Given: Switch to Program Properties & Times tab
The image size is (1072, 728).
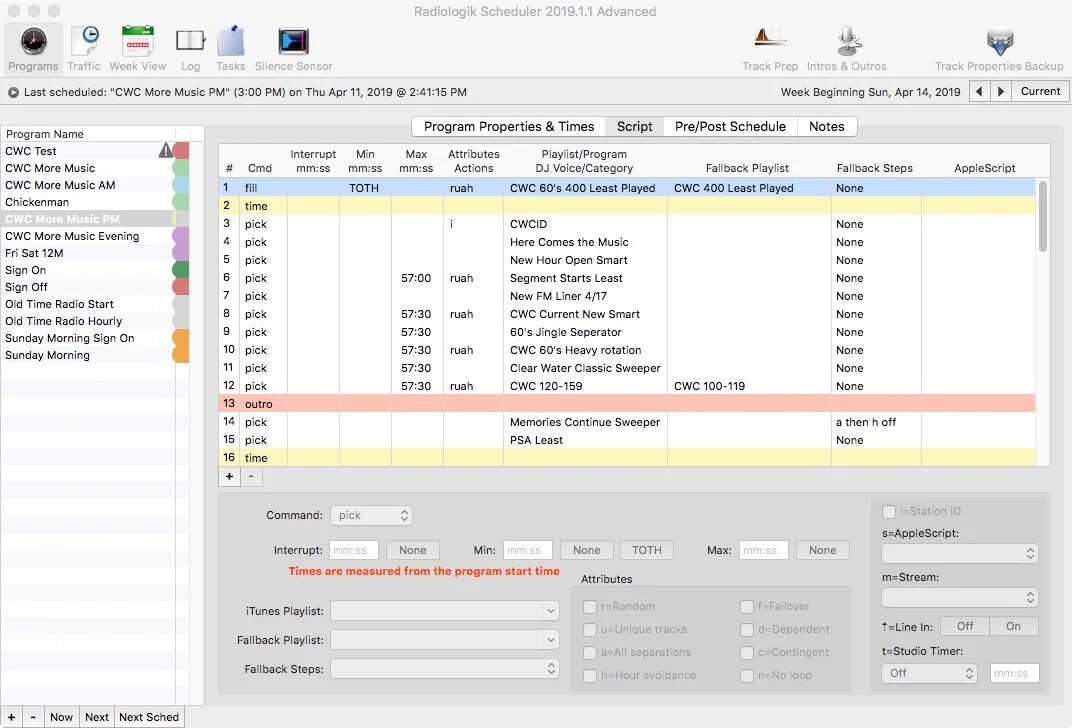Looking at the screenshot, I should (x=509, y=126).
